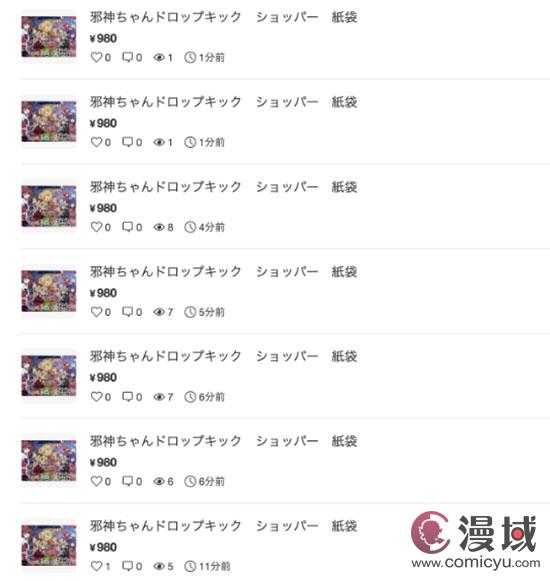Screen dimensions: 550x581
Task: Click the eye views icon on the 11分前 listing
Action: click(x=159, y=566)
